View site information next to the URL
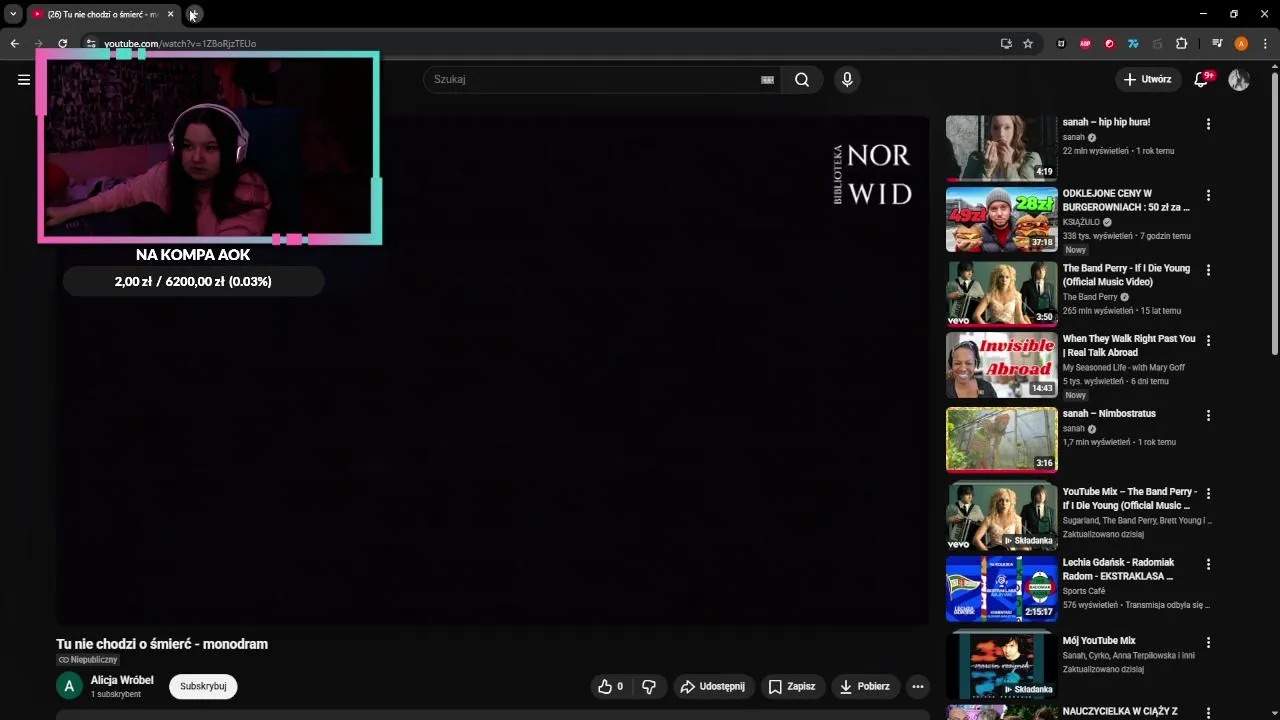Viewport: 1280px width, 720px height. click(x=91, y=44)
